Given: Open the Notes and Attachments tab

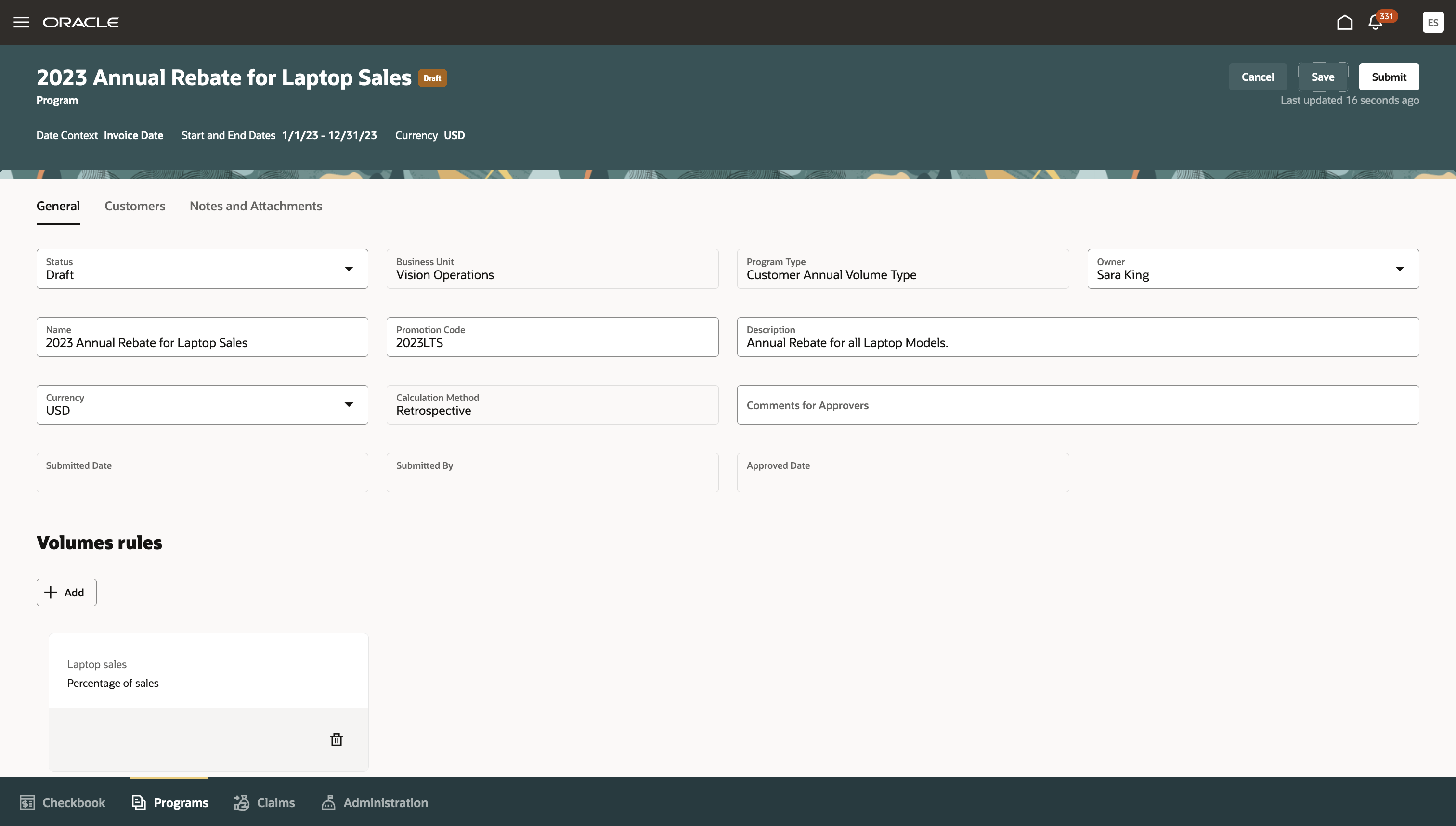Looking at the screenshot, I should [x=255, y=206].
